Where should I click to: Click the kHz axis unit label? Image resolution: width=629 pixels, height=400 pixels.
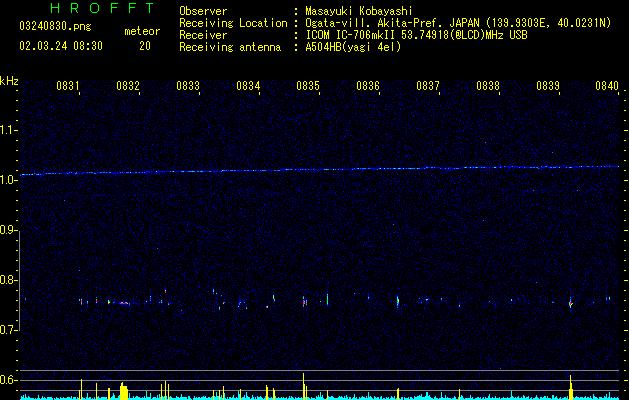click(9, 81)
